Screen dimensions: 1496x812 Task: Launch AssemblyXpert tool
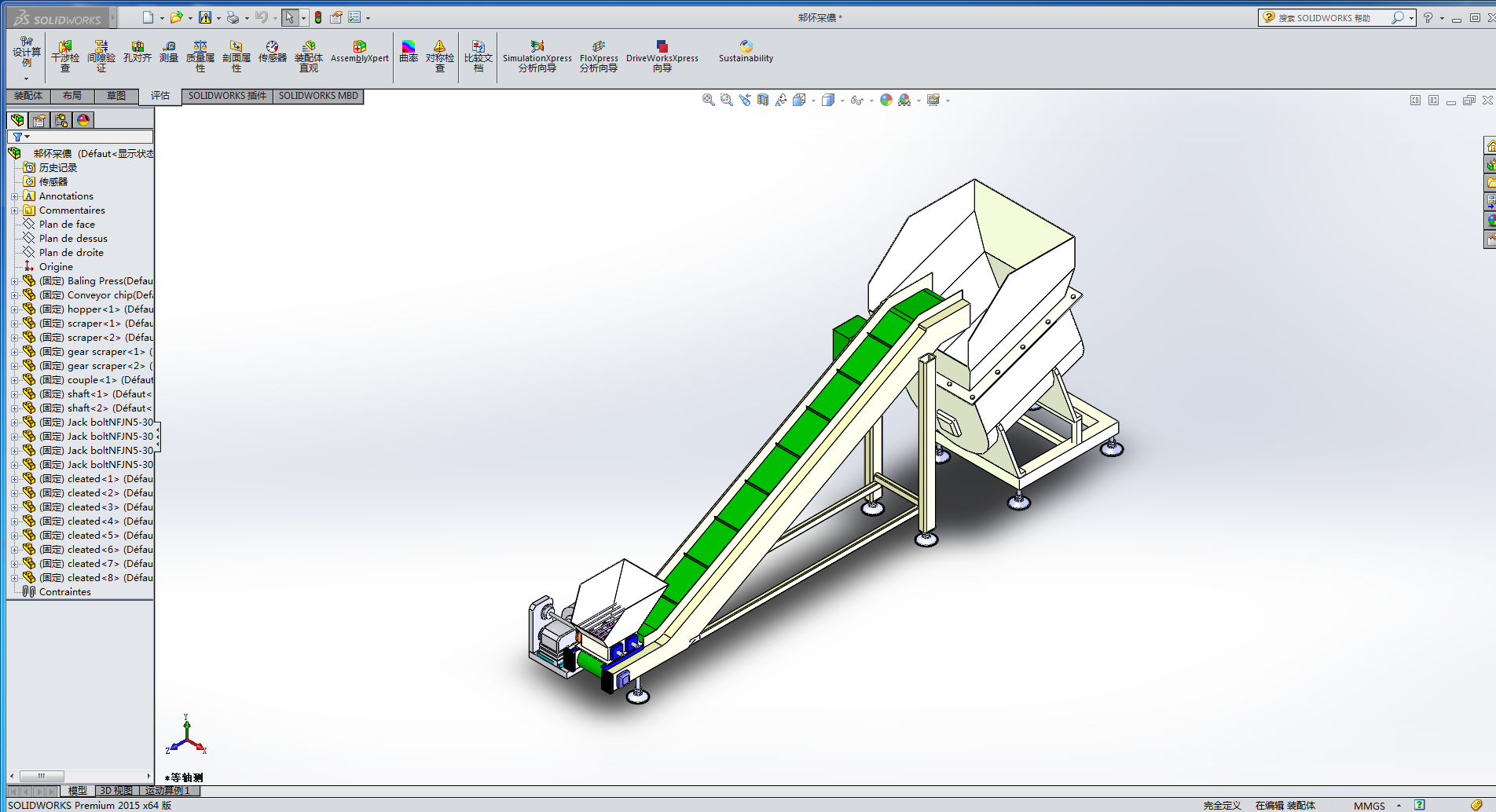coord(359,52)
